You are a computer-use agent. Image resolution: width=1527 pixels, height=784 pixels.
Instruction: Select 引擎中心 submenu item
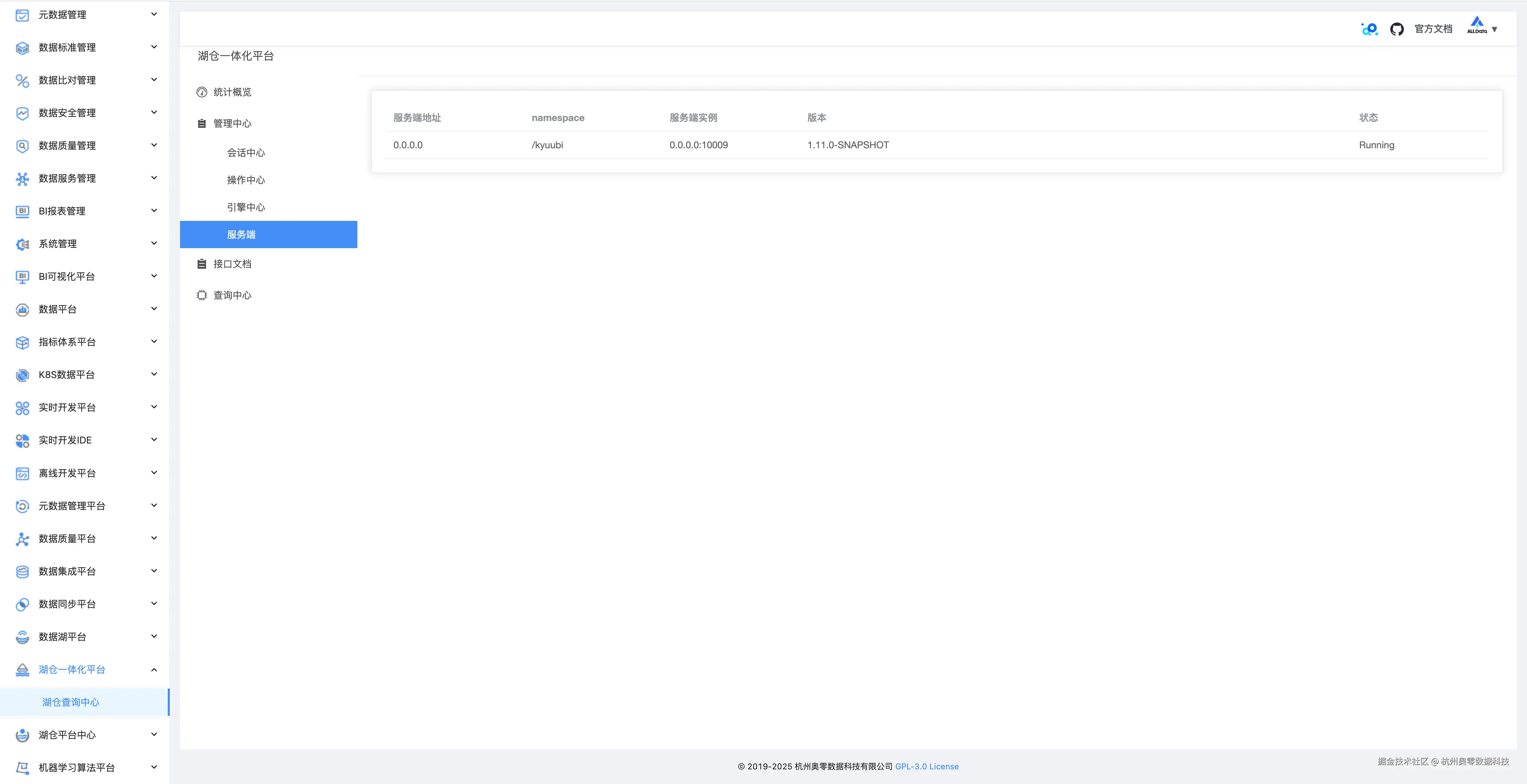click(x=246, y=207)
